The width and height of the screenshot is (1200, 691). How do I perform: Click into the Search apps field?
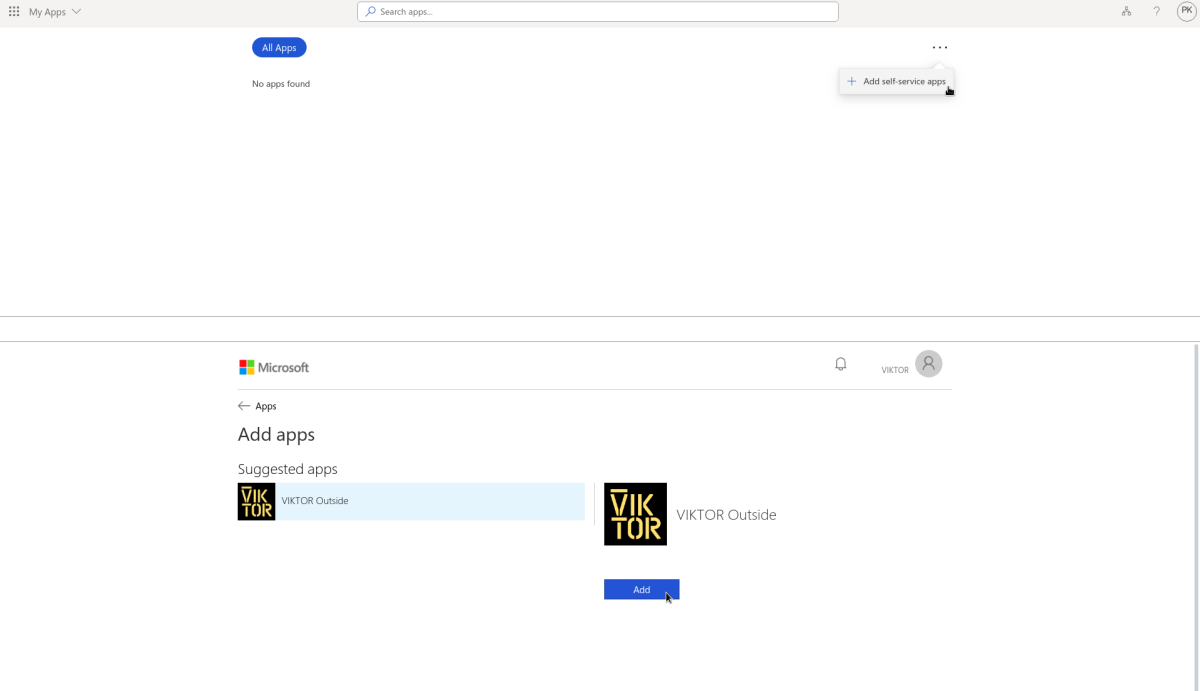600,12
